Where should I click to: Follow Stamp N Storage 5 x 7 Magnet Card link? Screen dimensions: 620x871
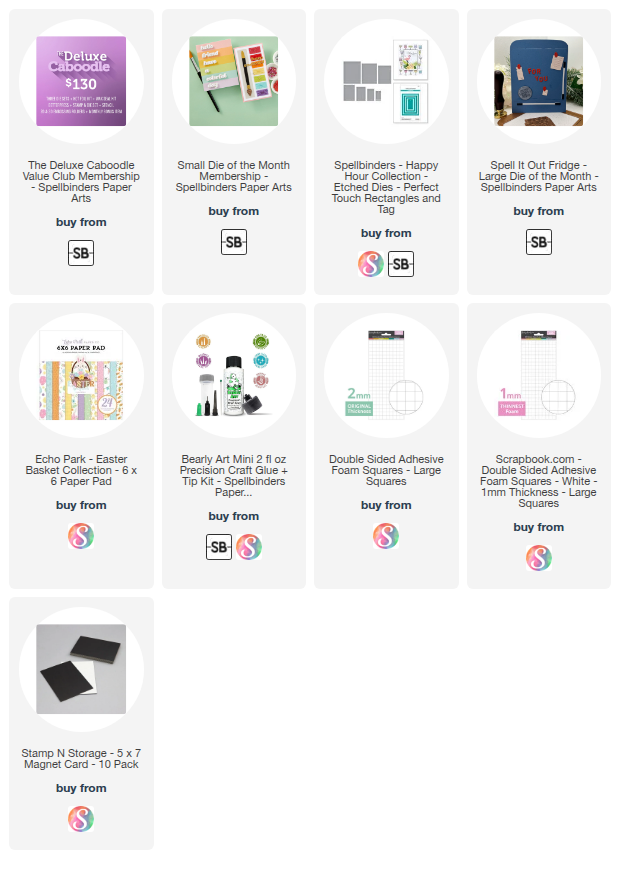[x=81, y=758]
